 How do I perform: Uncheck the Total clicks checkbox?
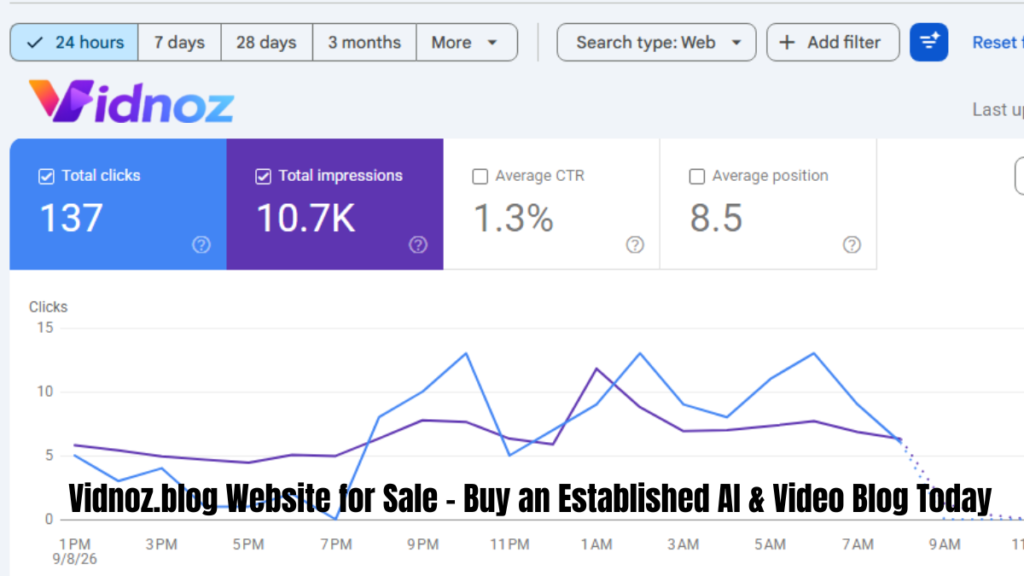click(46, 176)
